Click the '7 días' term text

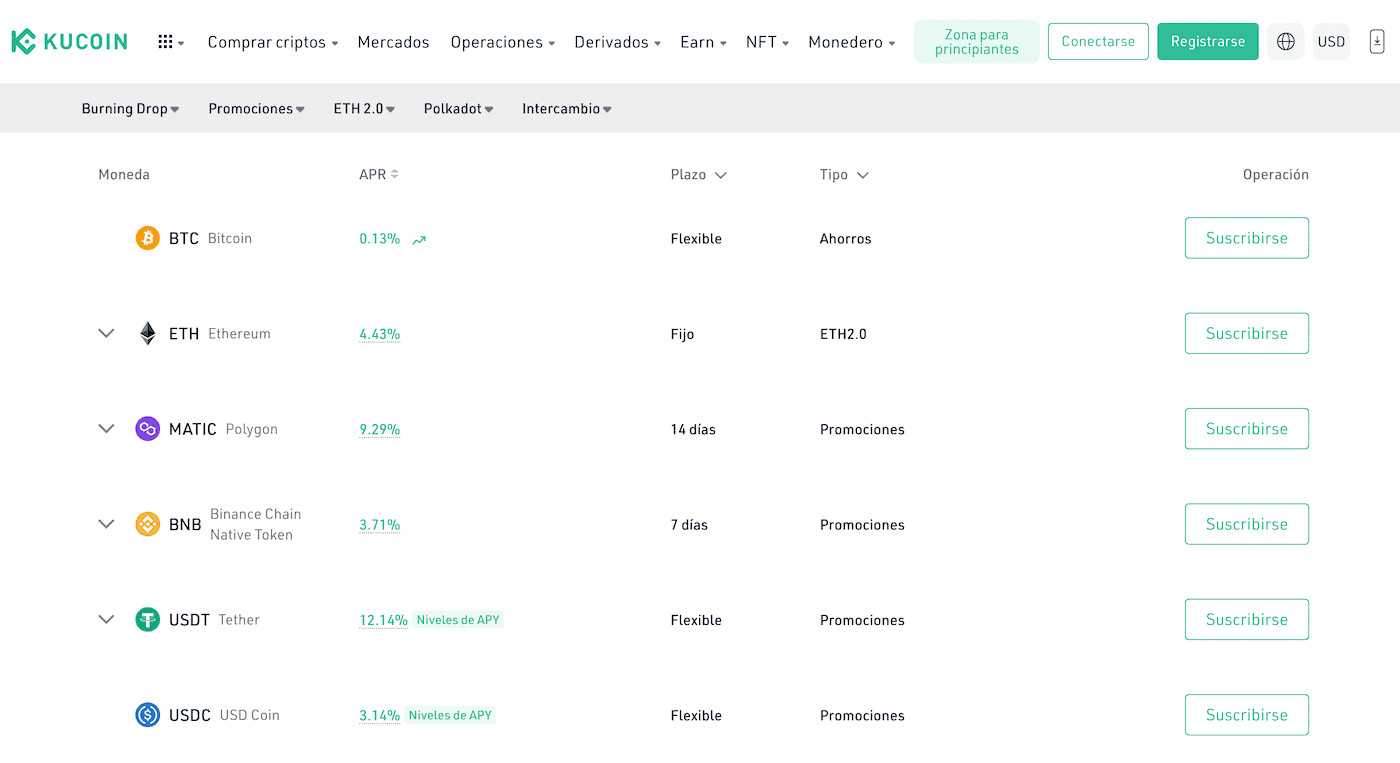689,525
